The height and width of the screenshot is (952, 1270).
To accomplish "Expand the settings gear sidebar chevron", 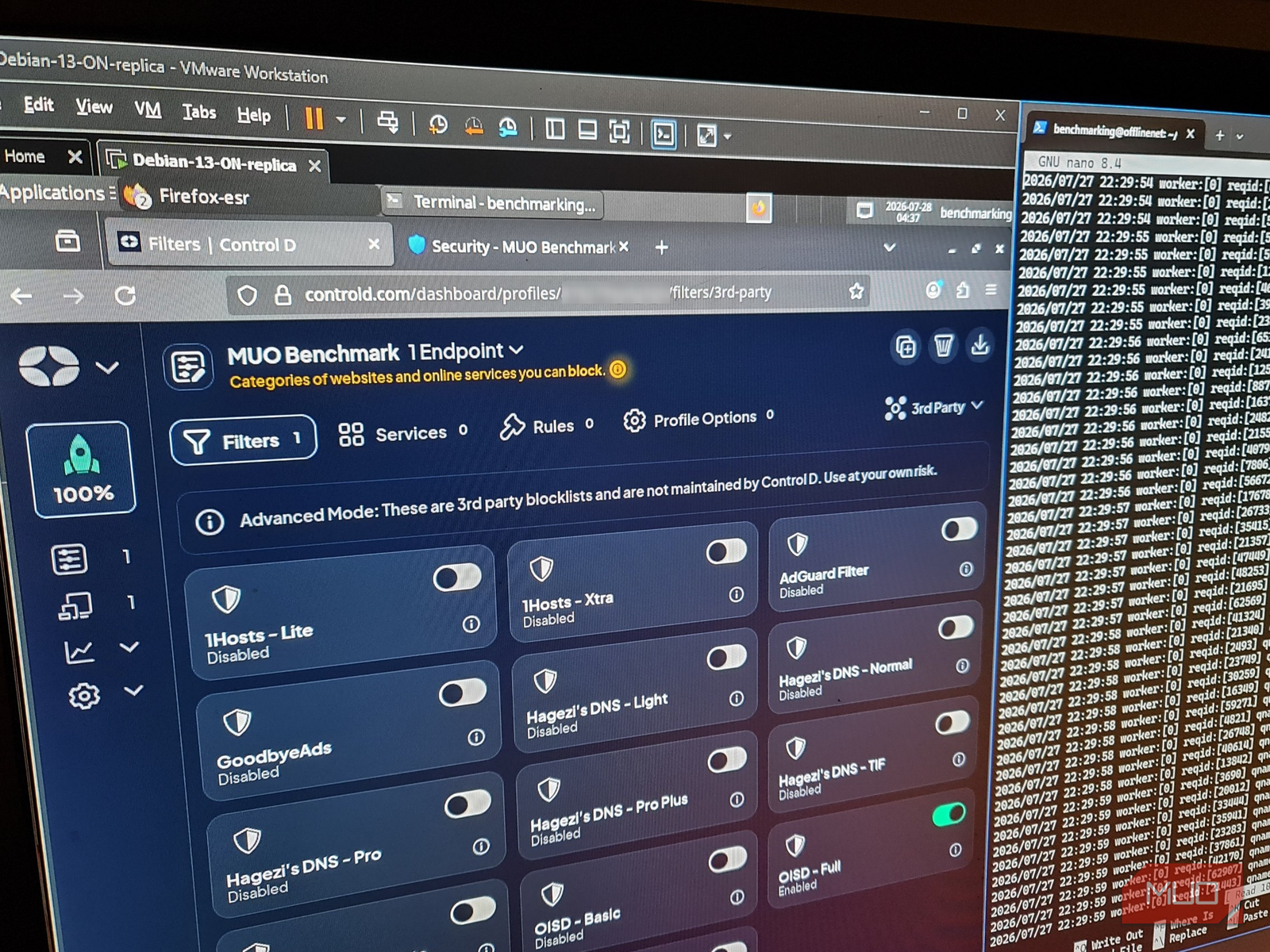I will 133,690.
